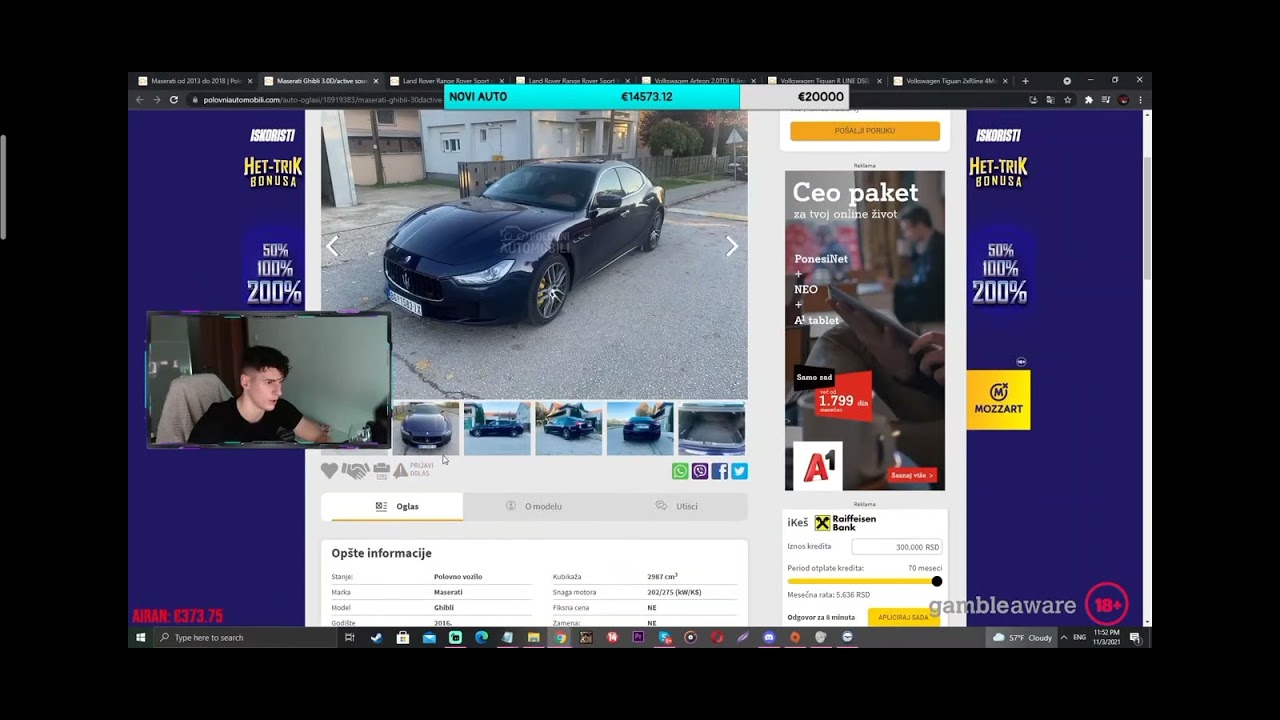
Task: Click the left Het-trik bonusa banner
Action: pyautogui.click(x=273, y=172)
